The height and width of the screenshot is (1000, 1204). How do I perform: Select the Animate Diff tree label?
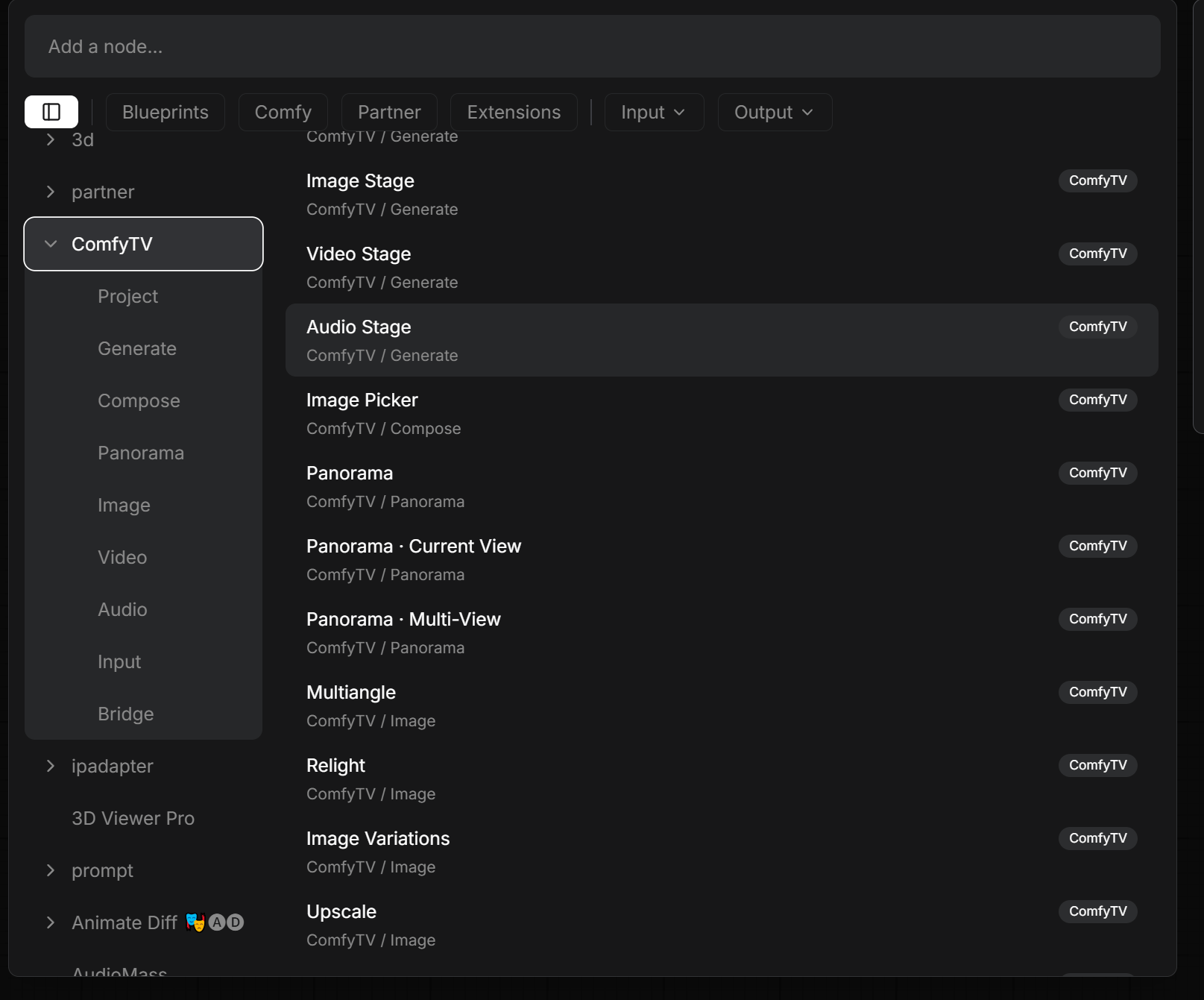coord(125,922)
